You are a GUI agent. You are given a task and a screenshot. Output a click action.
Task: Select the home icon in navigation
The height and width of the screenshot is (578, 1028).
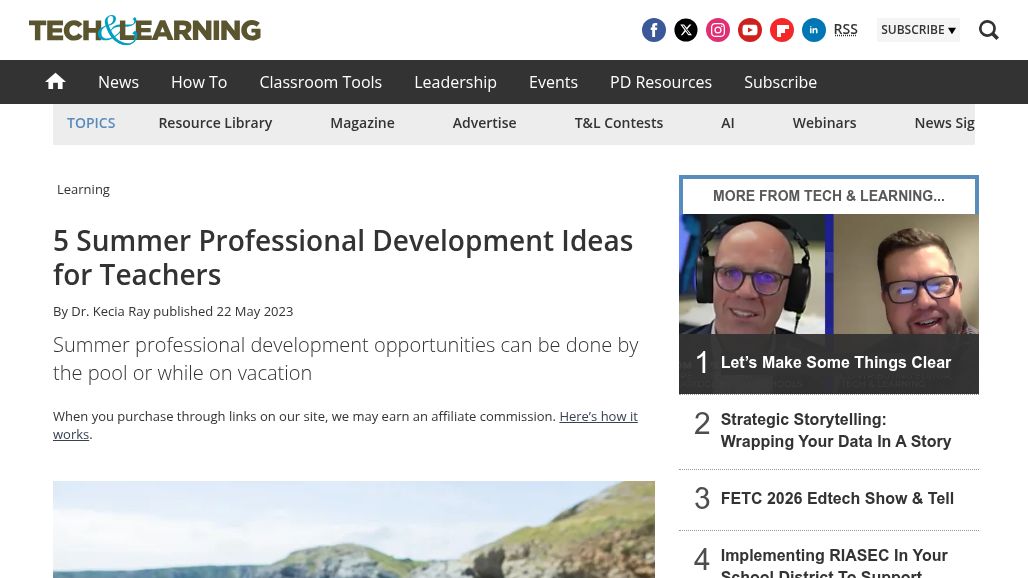tap(55, 81)
